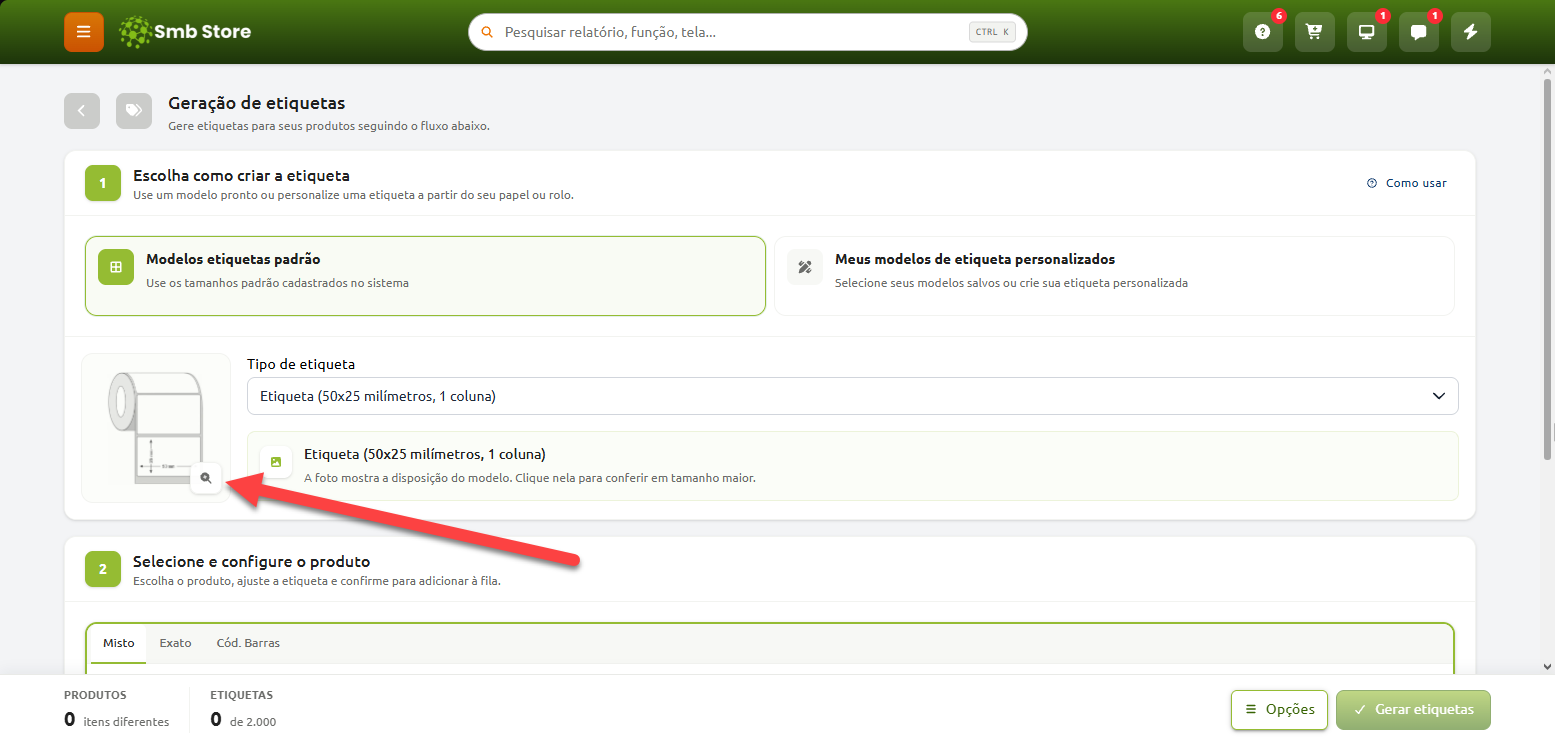Viewport: 1555px width, 745px height.
Task: Click the Gerar etiquetas button
Action: coord(1413,709)
